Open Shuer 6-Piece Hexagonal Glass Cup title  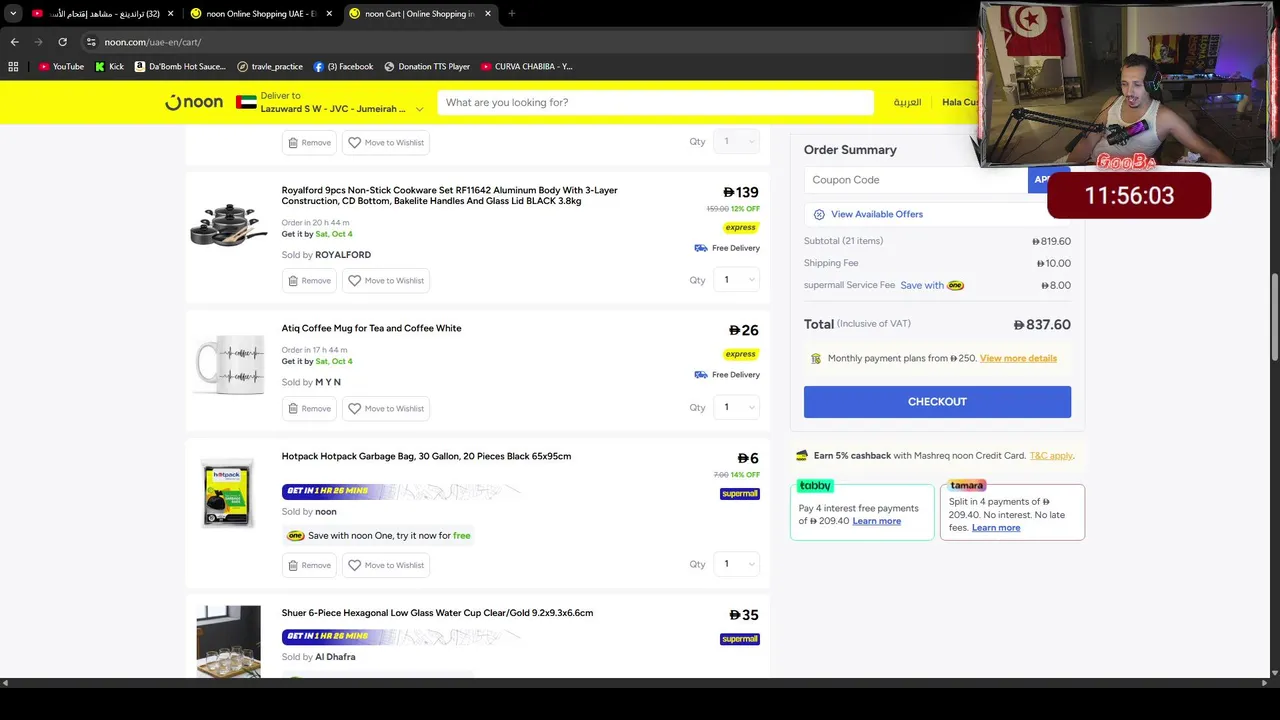(x=437, y=613)
